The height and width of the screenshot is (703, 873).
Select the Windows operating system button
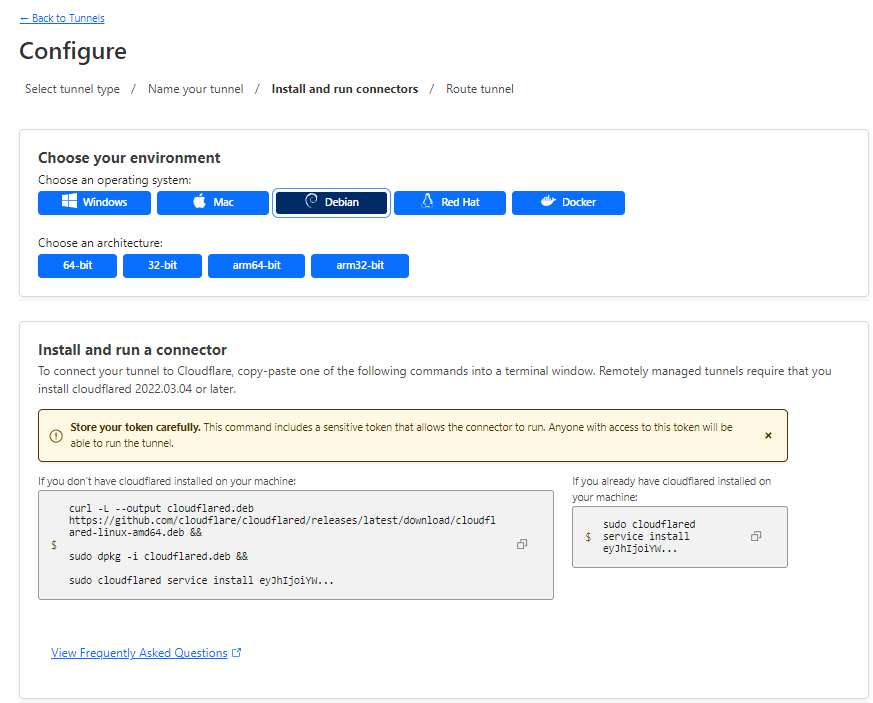coord(94,202)
